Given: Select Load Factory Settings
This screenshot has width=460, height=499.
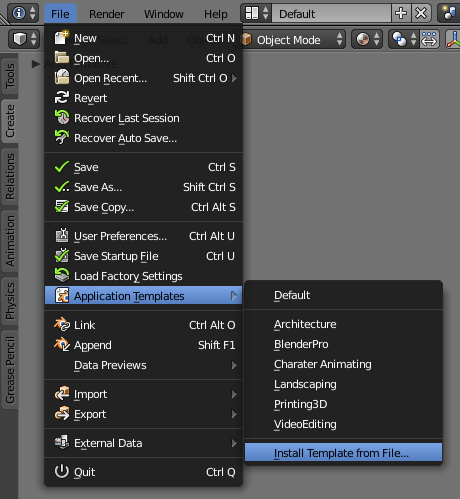Looking at the screenshot, I should coord(144,276).
